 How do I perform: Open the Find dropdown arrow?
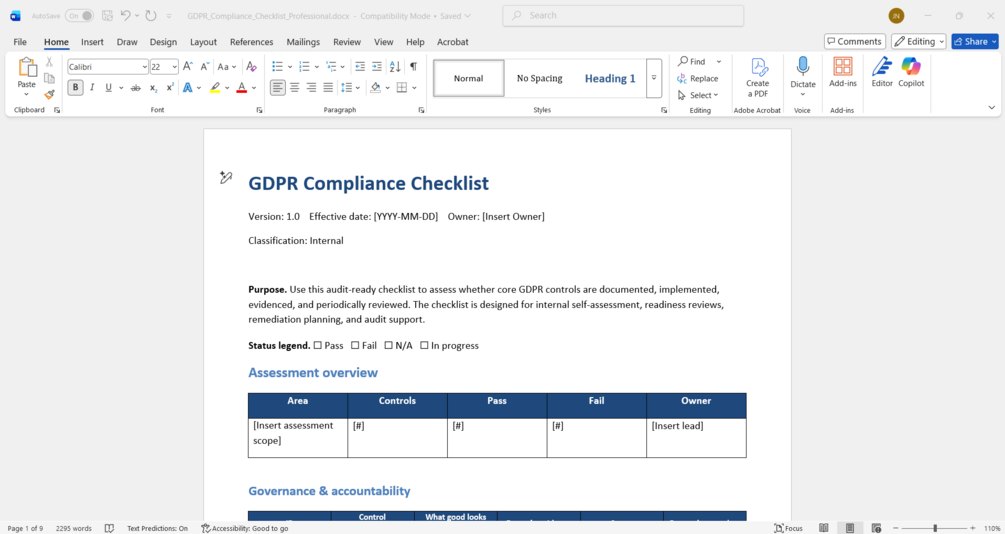718,62
